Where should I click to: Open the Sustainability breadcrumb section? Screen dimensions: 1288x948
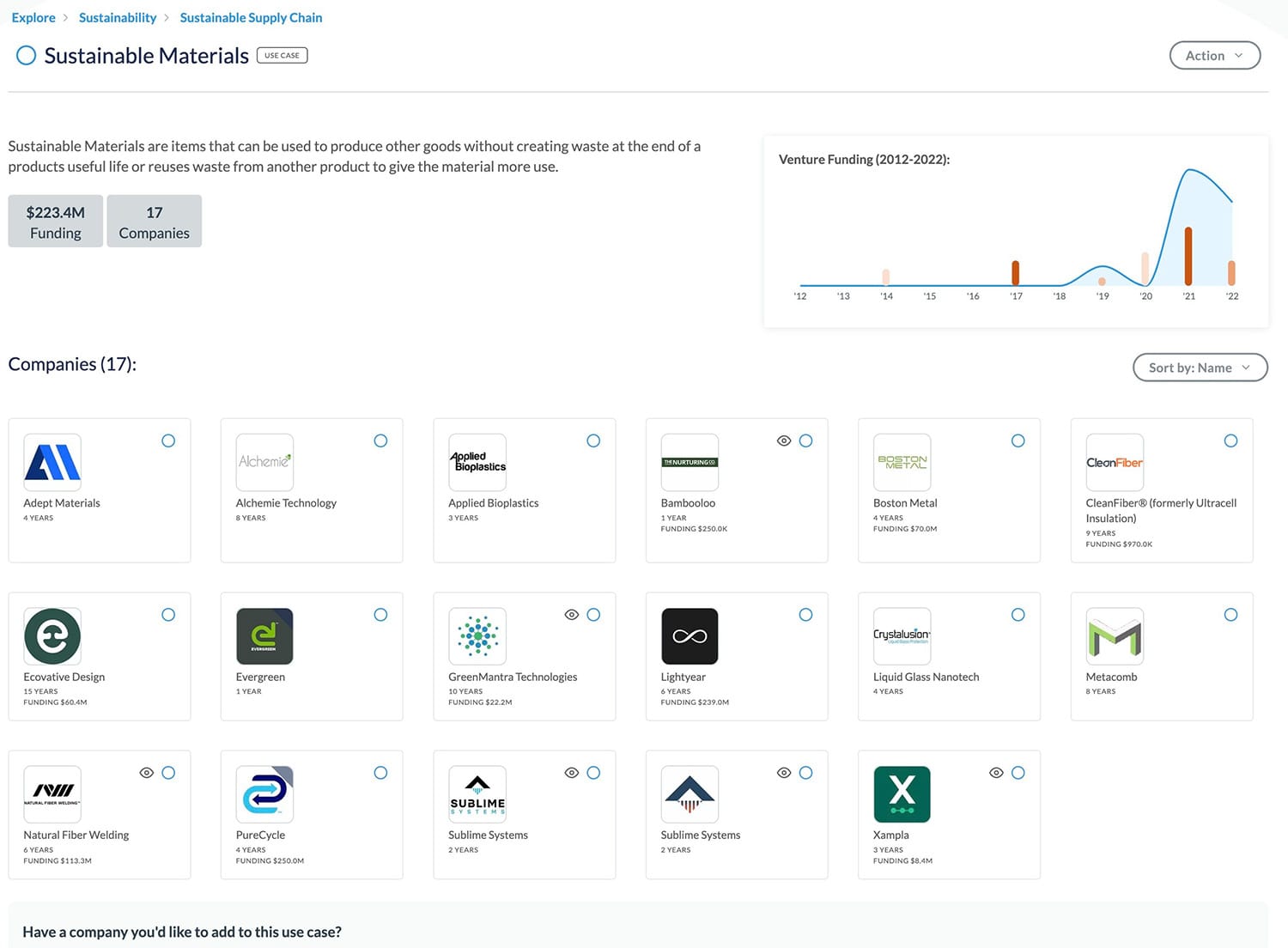point(117,17)
